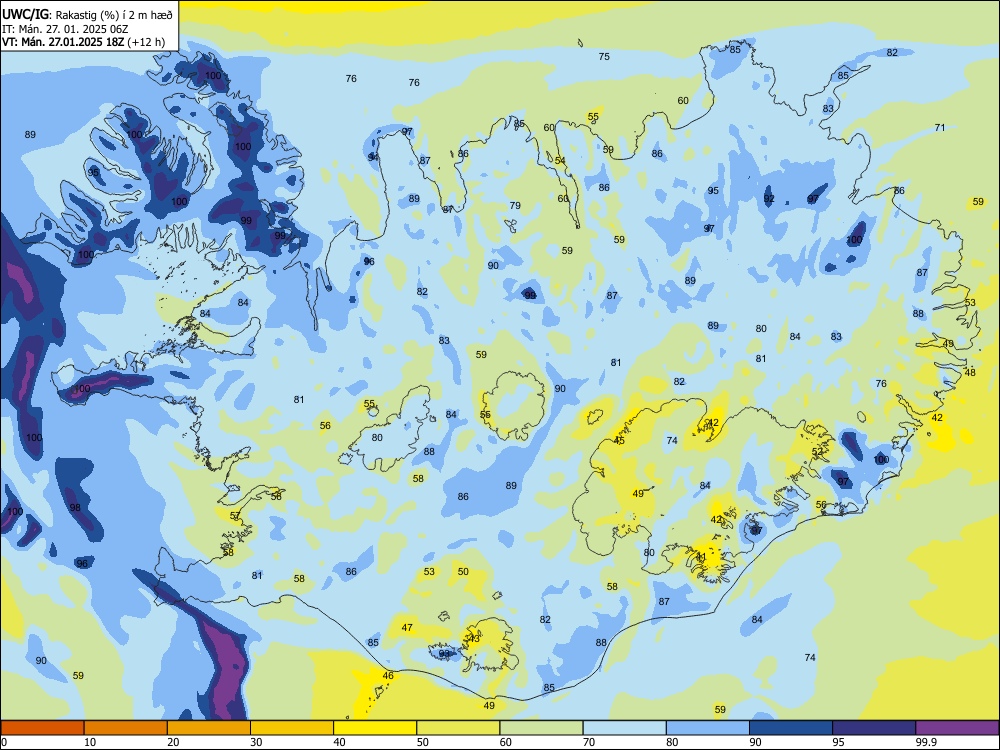Select the map value '57'
Screen dimensions: 1000x750
[235, 515]
